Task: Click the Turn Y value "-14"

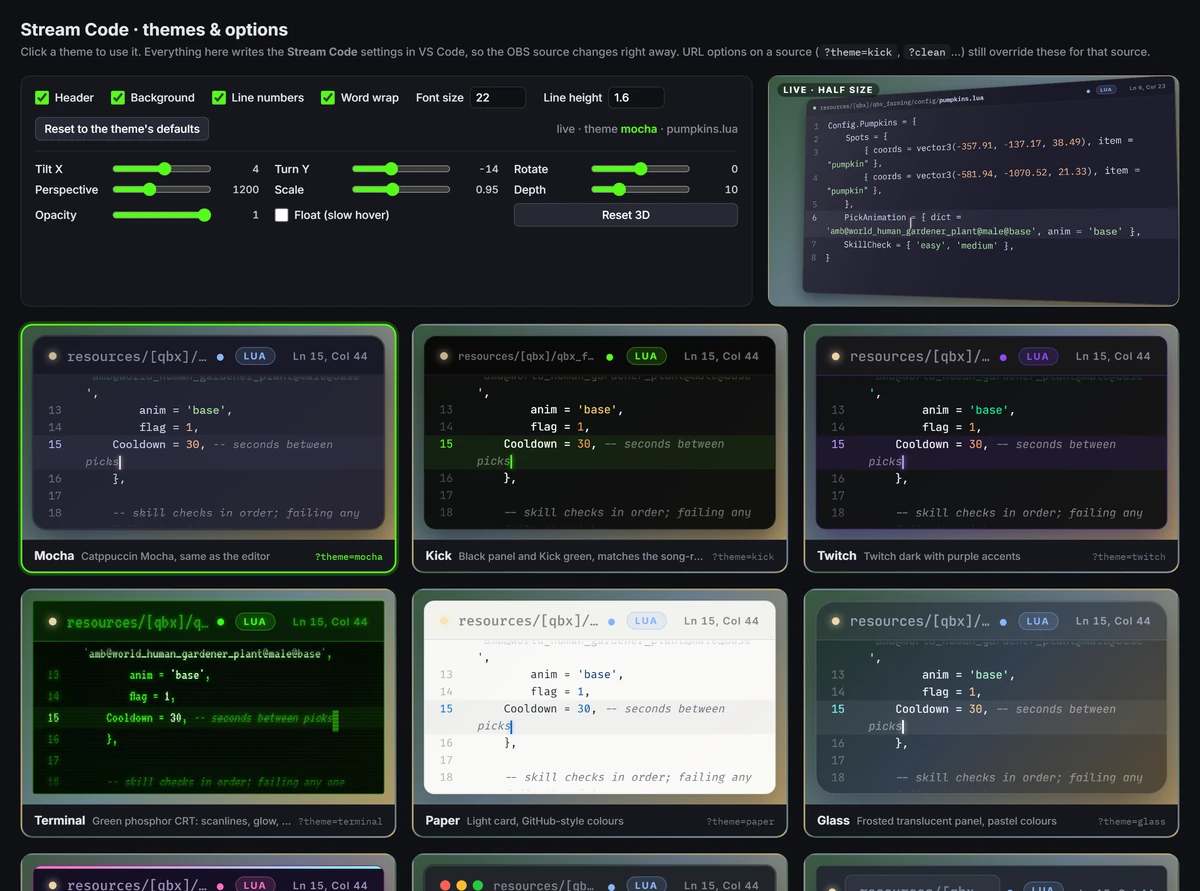Action: (488, 169)
